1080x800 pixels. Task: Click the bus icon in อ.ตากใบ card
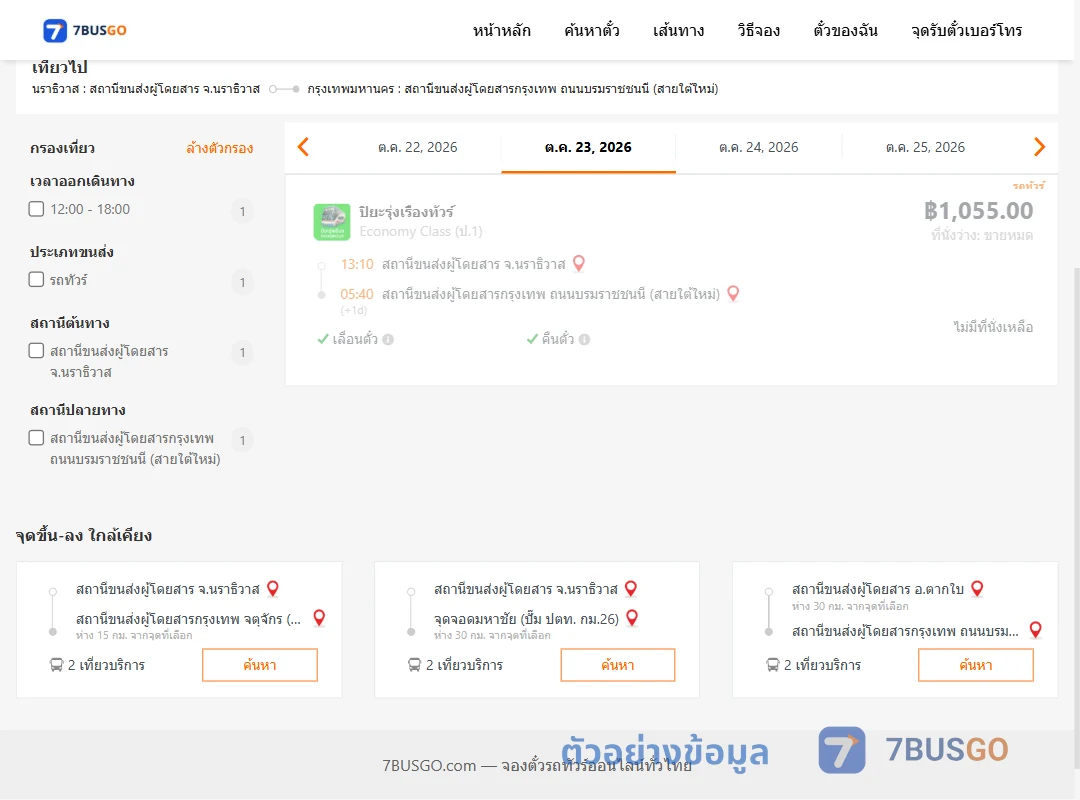[773, 665]
